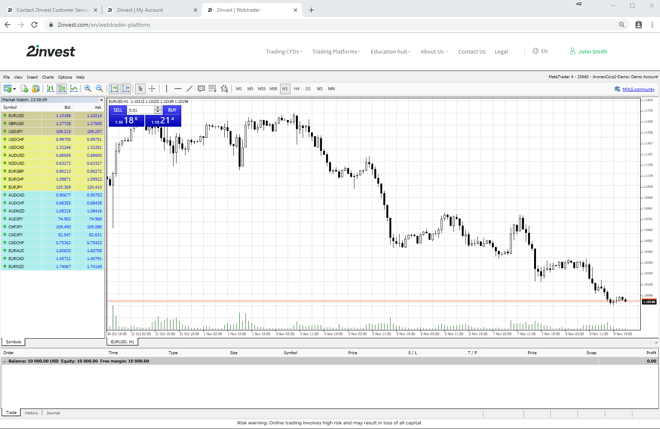The width and height of the screenshot is (660, 429).
Task: Switch to the Journal tab
Action: (53, 413)
